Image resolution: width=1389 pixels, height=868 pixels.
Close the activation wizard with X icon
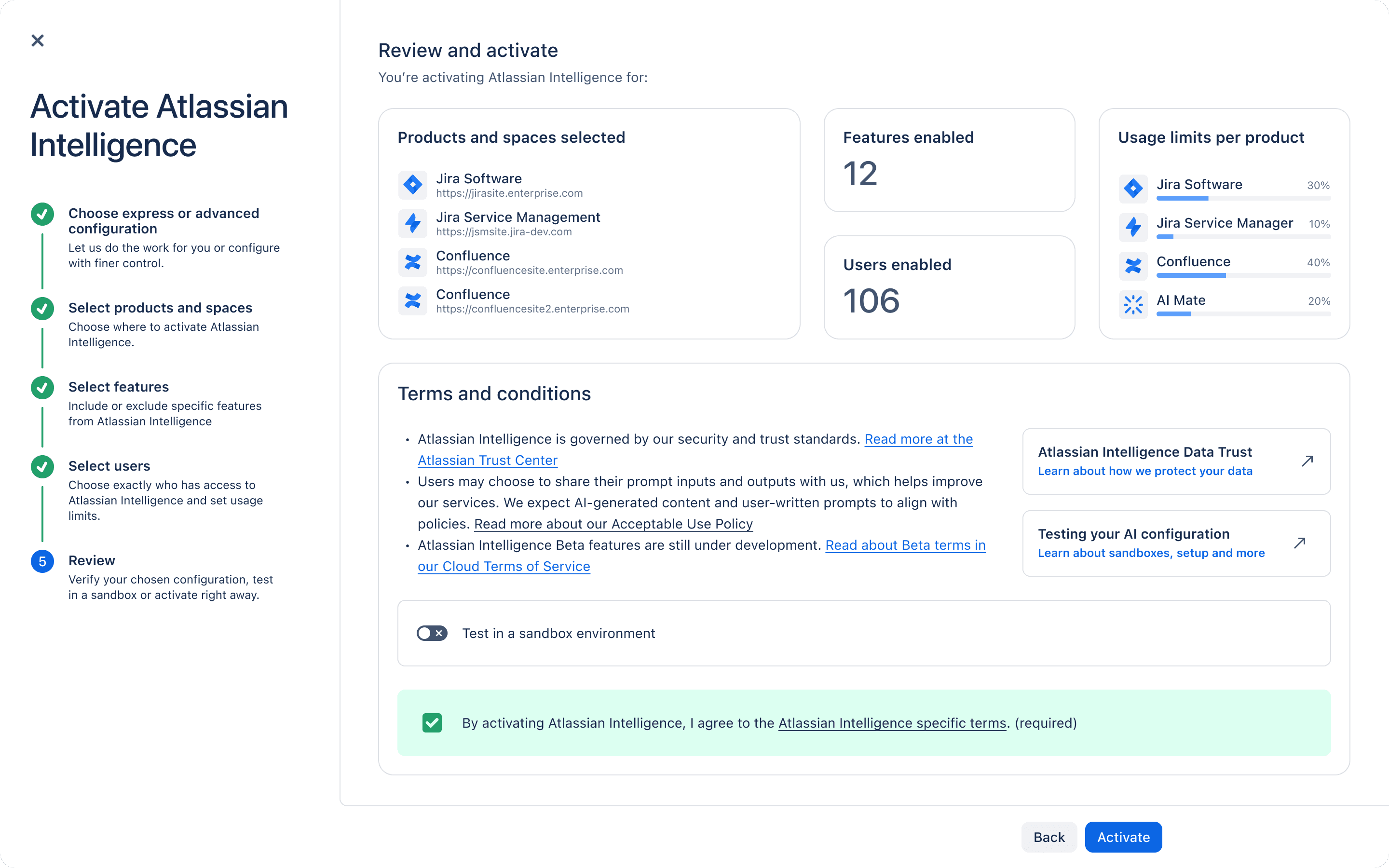tap(37, 40)
